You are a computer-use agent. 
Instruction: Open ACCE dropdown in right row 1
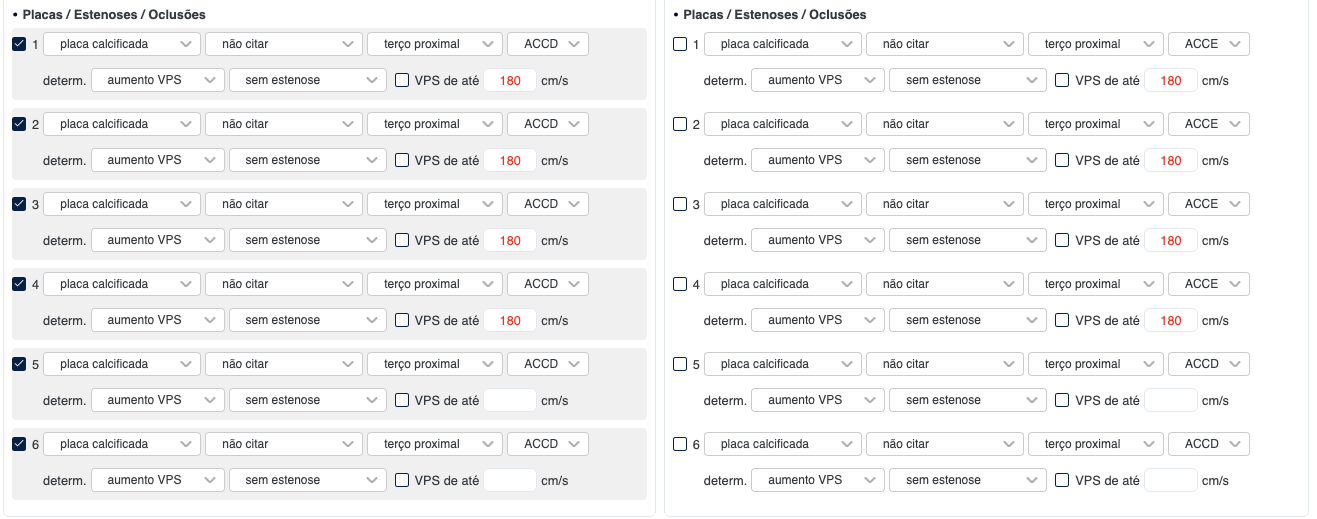(x=1208, y=44)
